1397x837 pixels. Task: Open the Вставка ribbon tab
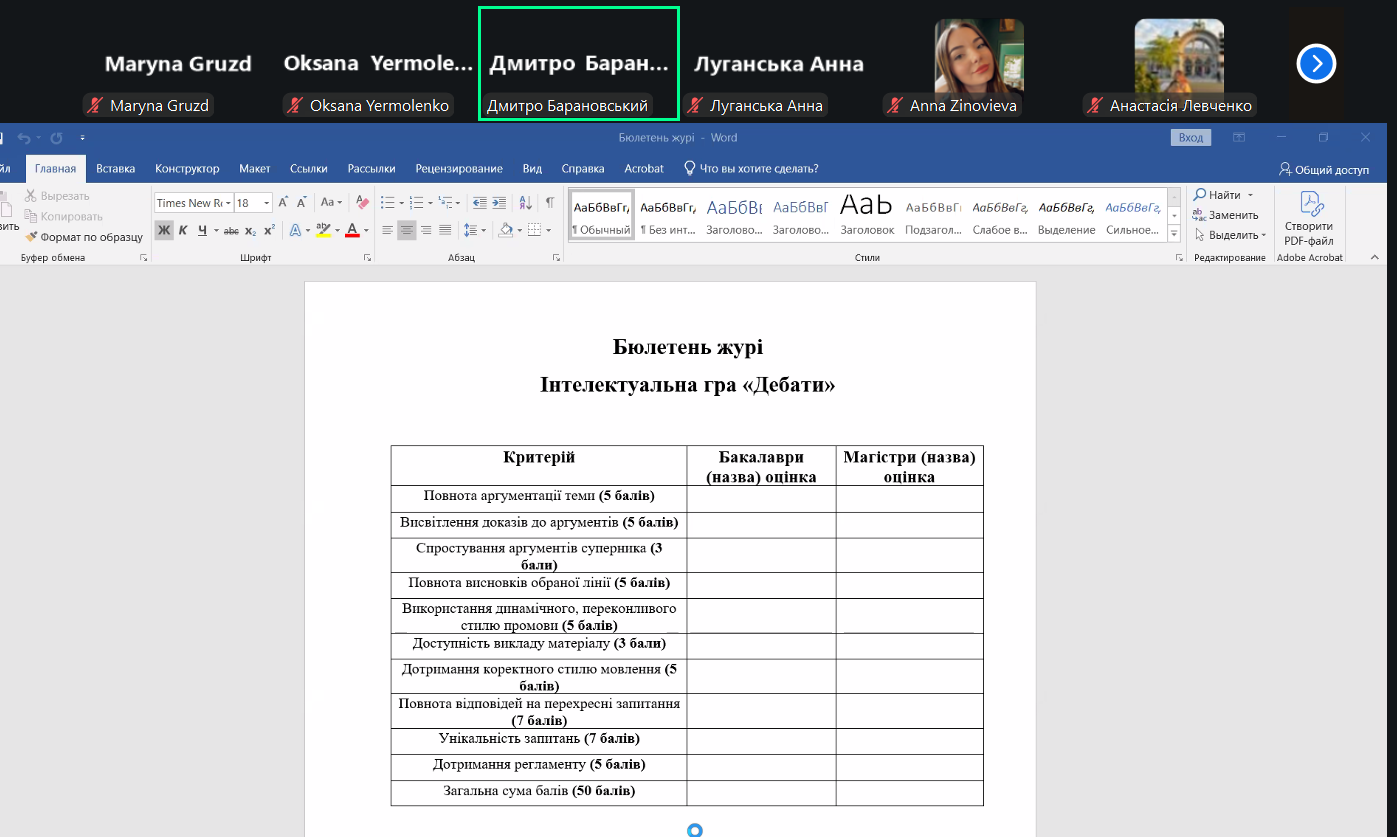click(116, 168)
